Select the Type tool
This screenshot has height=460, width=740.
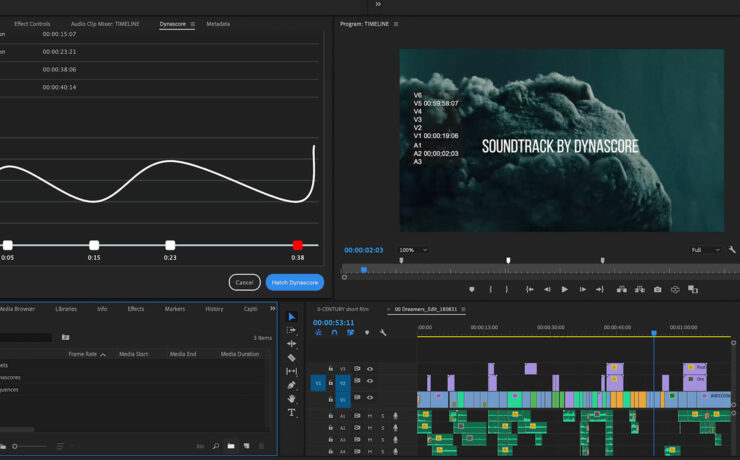(292, 413)
